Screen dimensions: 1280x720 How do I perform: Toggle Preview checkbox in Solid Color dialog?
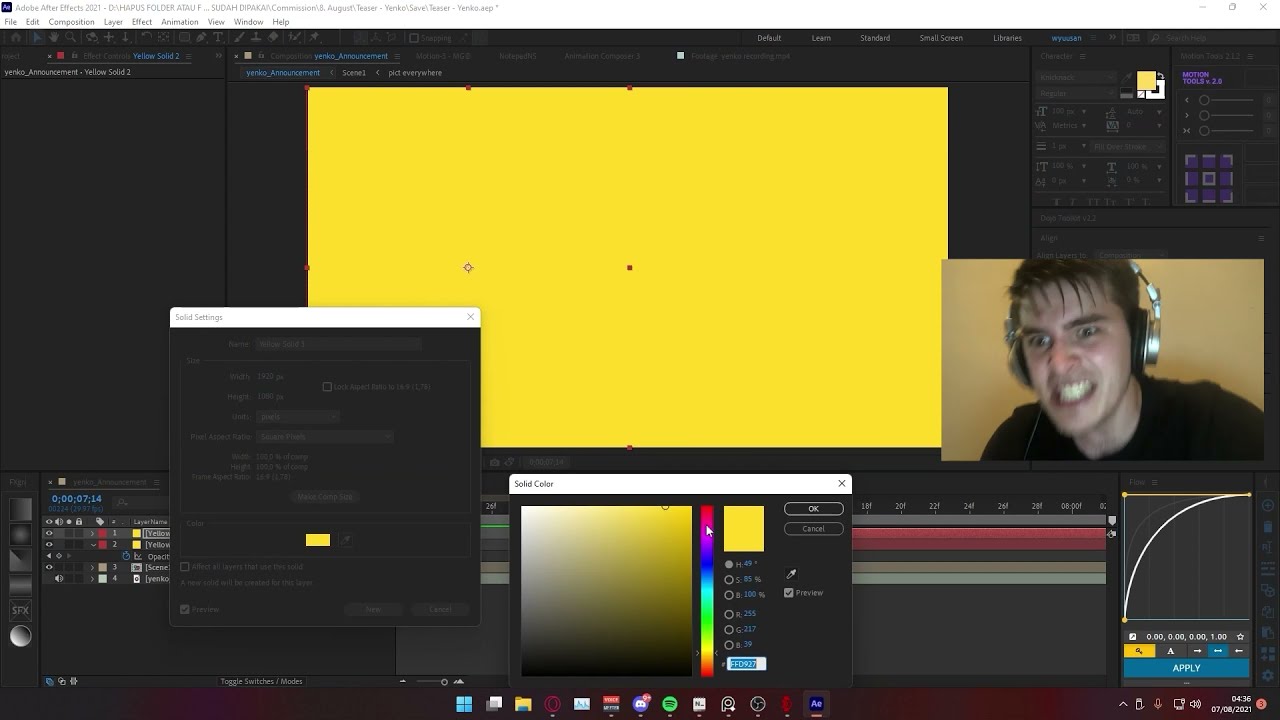pyautogui.click(x=789, y=593)
